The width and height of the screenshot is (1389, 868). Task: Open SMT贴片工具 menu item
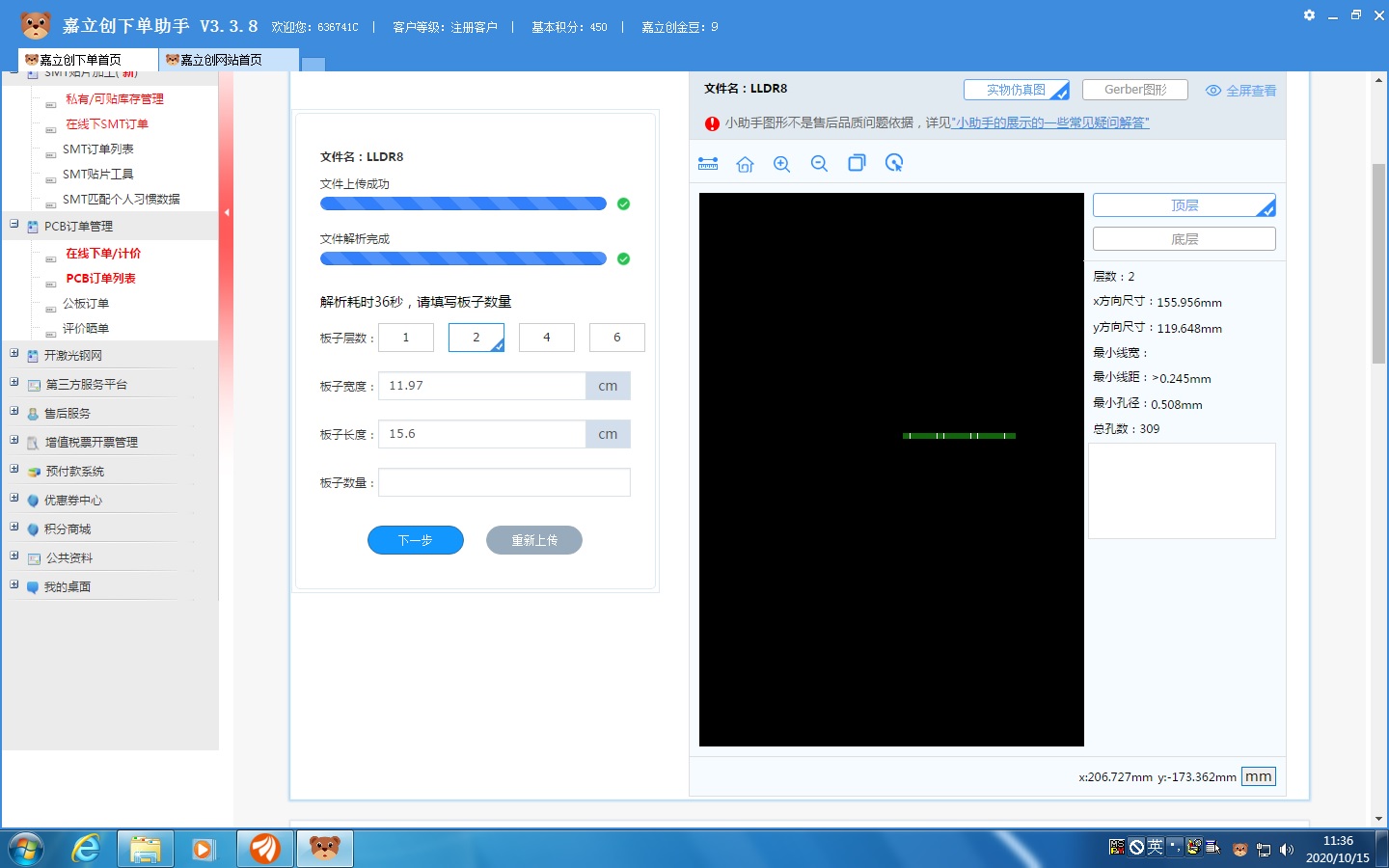[x=98, y=175]
